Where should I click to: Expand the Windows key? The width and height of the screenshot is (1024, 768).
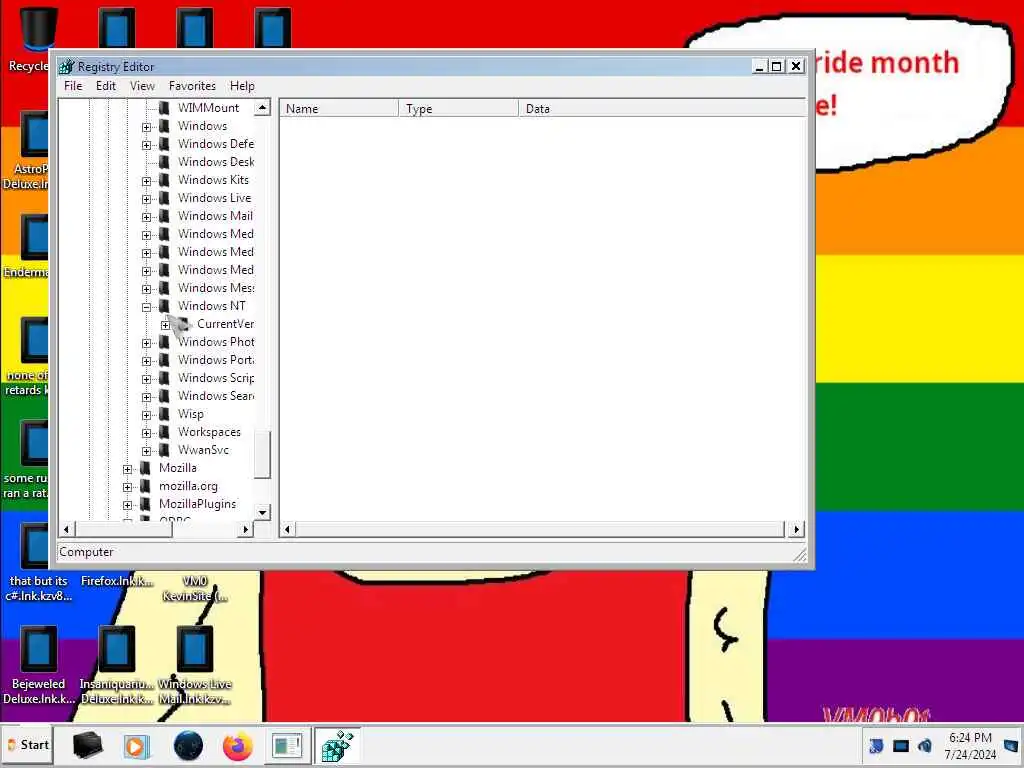click(x=146, y=127)
